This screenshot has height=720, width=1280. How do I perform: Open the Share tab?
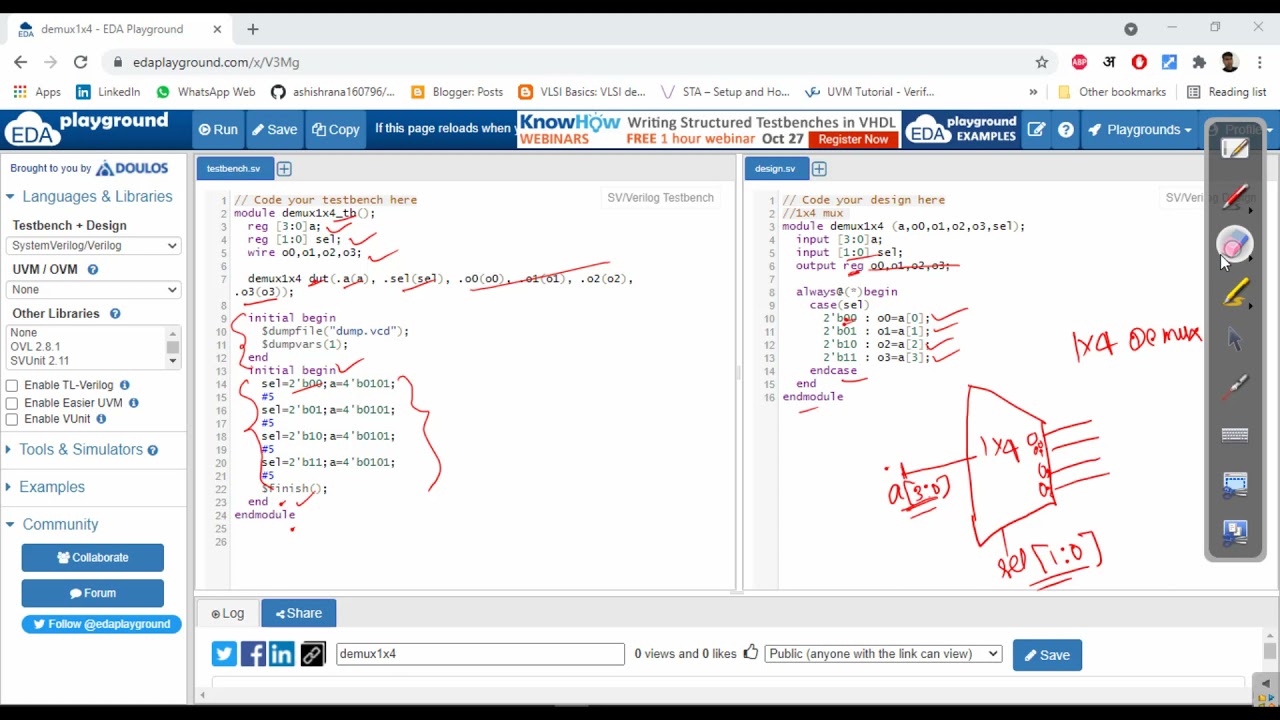(x=299, y=614)
